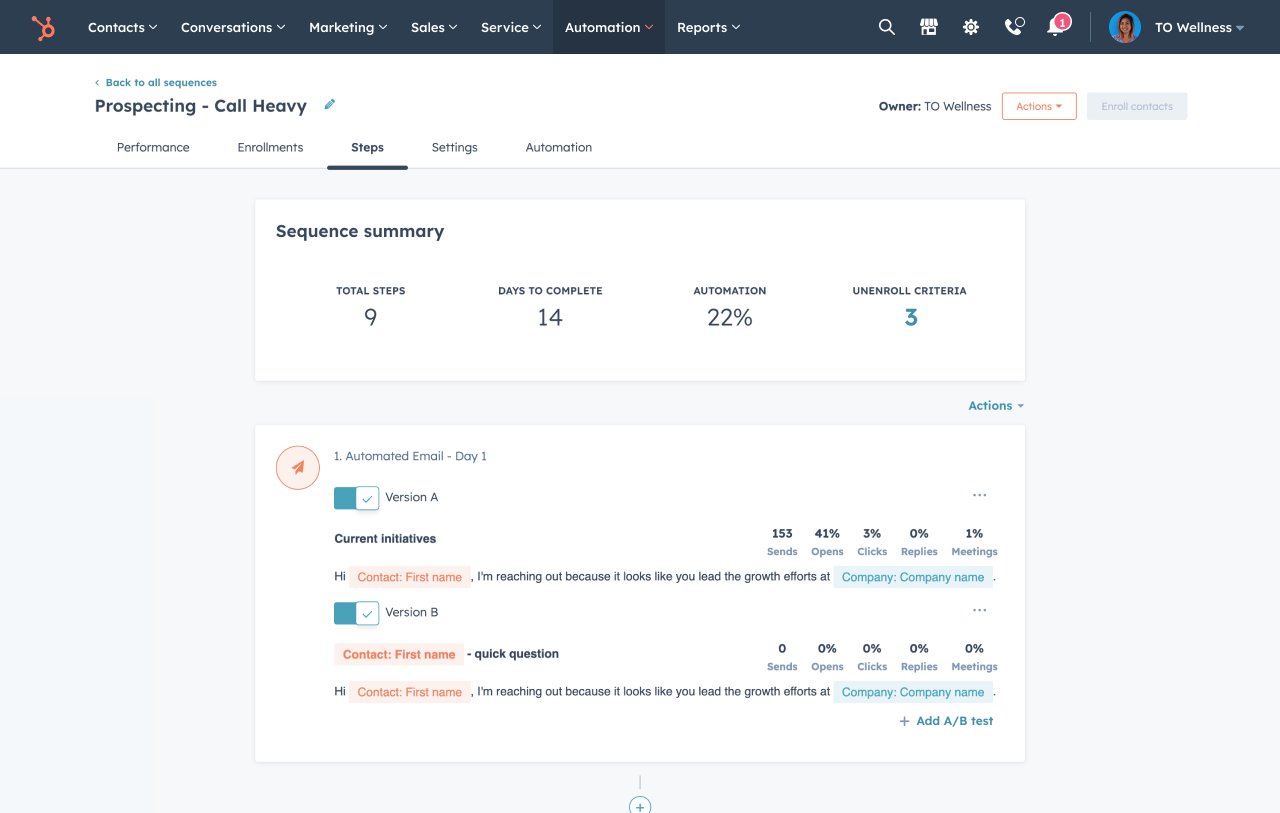The width and height of the screenshot is (1280, 813).
Task: Click the calling phone icon
Action: [x=1014, y=27]
